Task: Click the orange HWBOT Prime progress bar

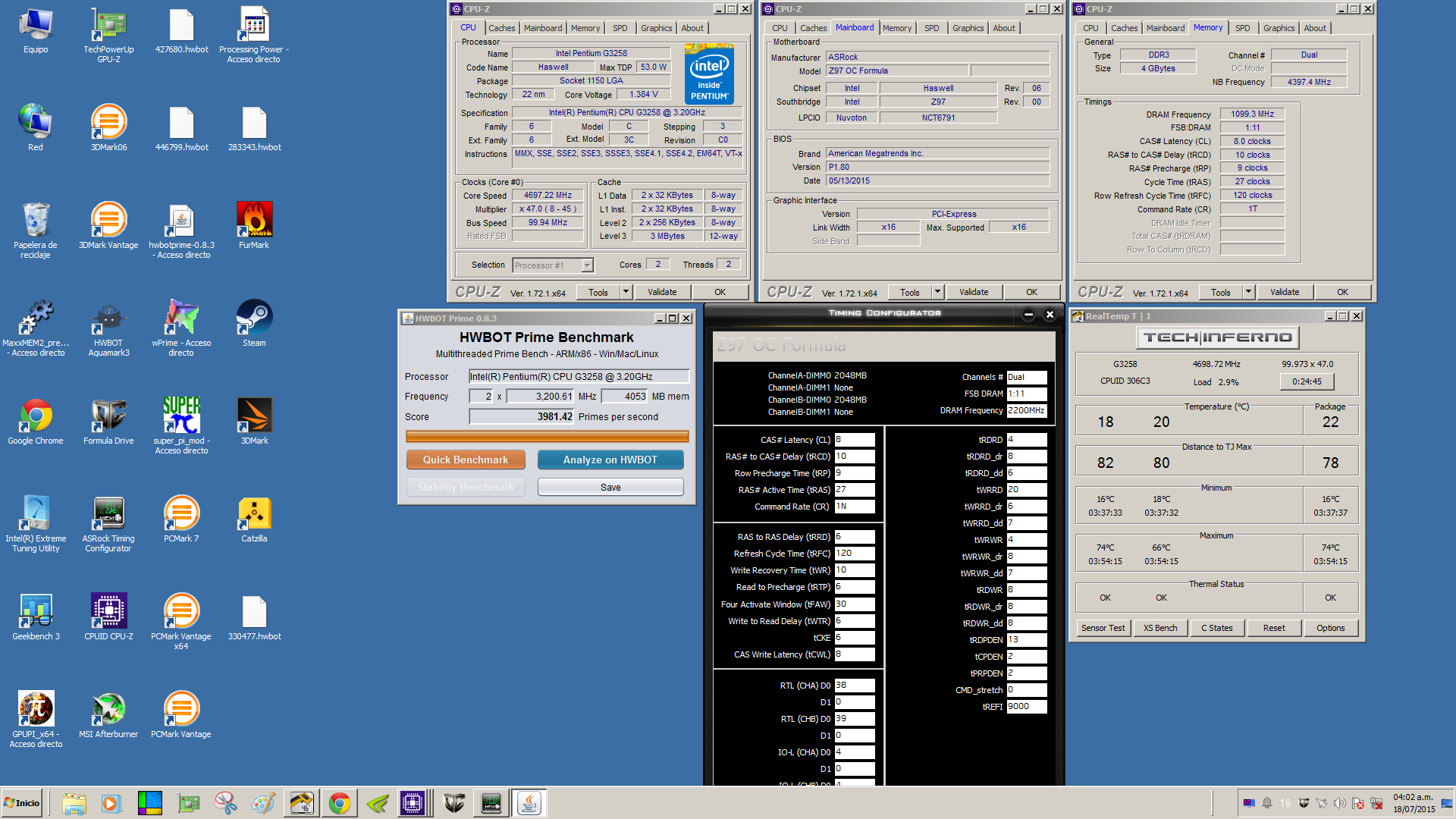Action: click(547, 436)
